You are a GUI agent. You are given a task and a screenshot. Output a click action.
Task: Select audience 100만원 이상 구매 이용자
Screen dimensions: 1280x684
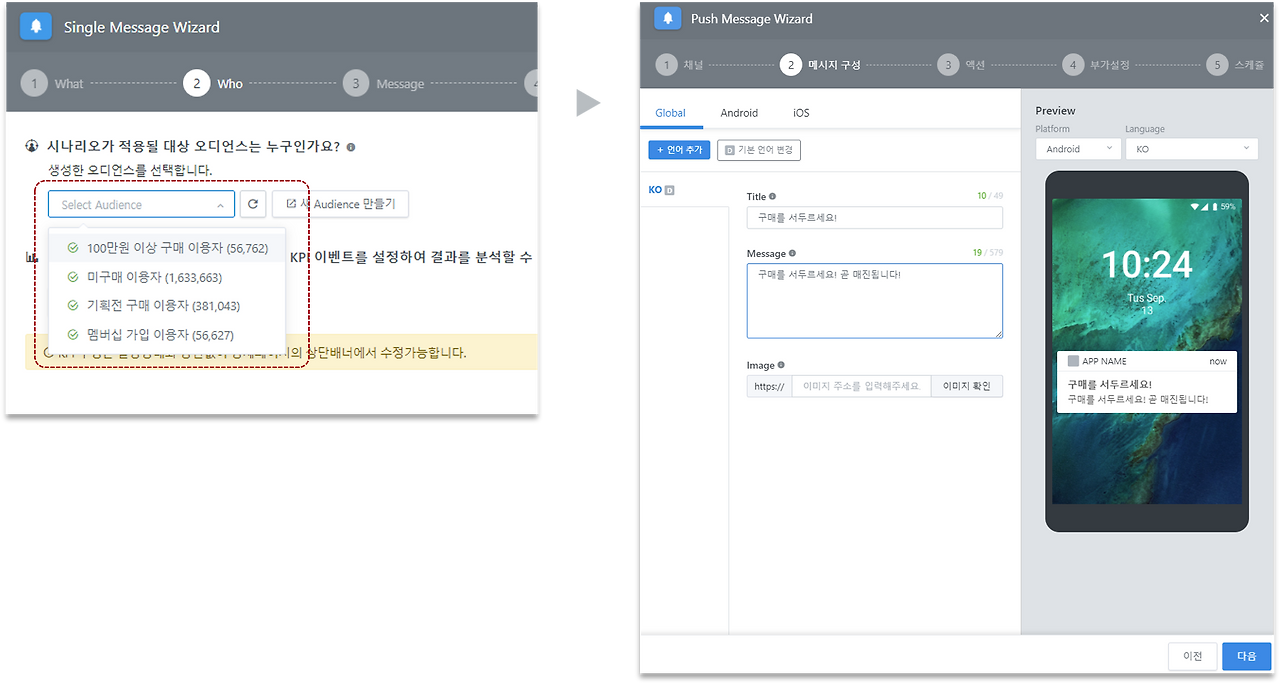[167, 248]
